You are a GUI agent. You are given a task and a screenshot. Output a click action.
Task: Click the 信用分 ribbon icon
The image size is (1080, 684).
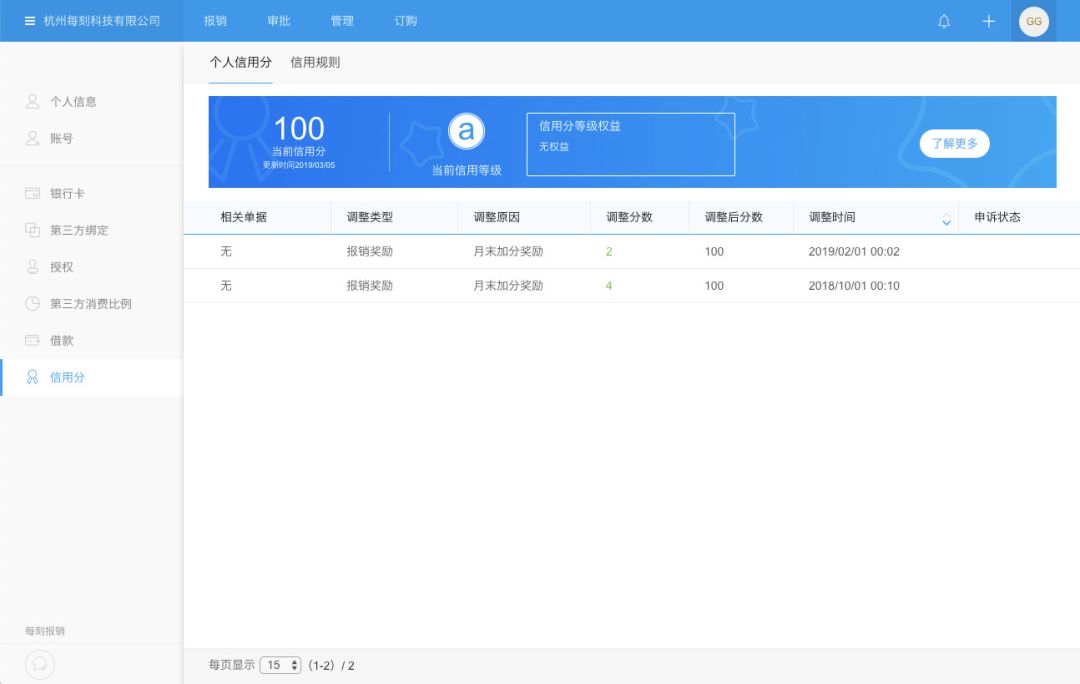pos(32,377)
